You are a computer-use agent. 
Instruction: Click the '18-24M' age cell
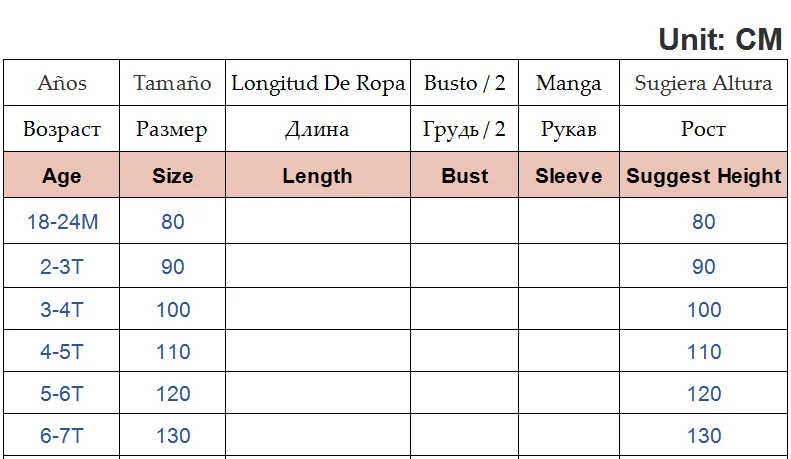coord(62,222)
